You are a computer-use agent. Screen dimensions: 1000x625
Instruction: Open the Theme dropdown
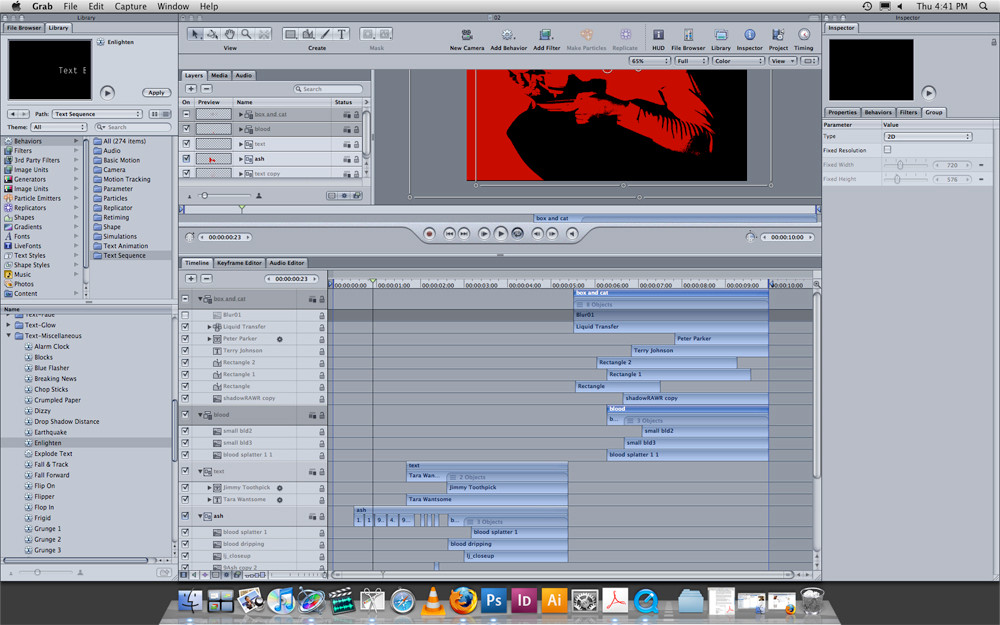(58, 128)
